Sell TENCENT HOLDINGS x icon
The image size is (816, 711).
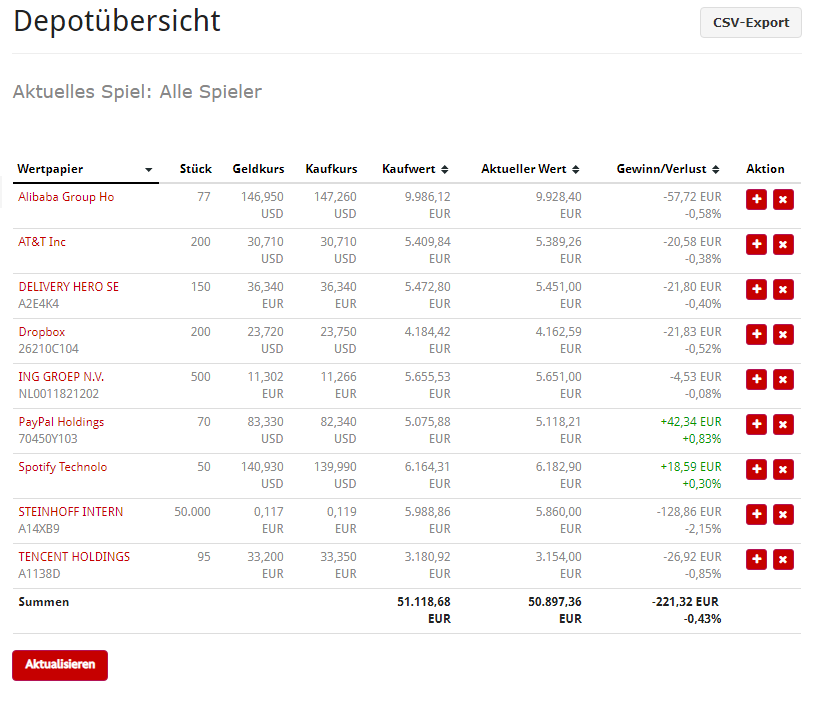[783, 560]
